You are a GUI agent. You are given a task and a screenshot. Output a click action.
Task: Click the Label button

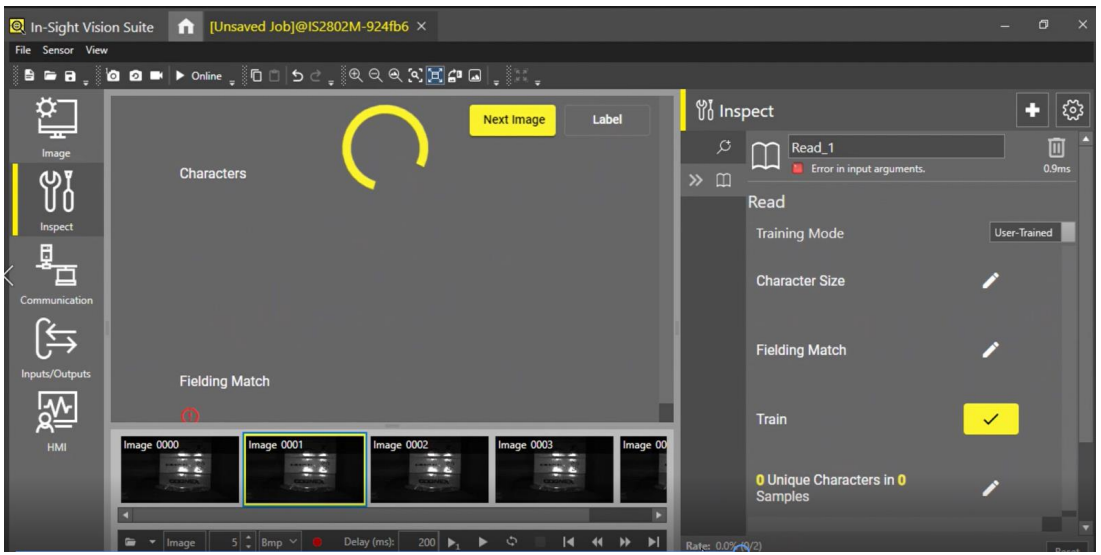607,120
